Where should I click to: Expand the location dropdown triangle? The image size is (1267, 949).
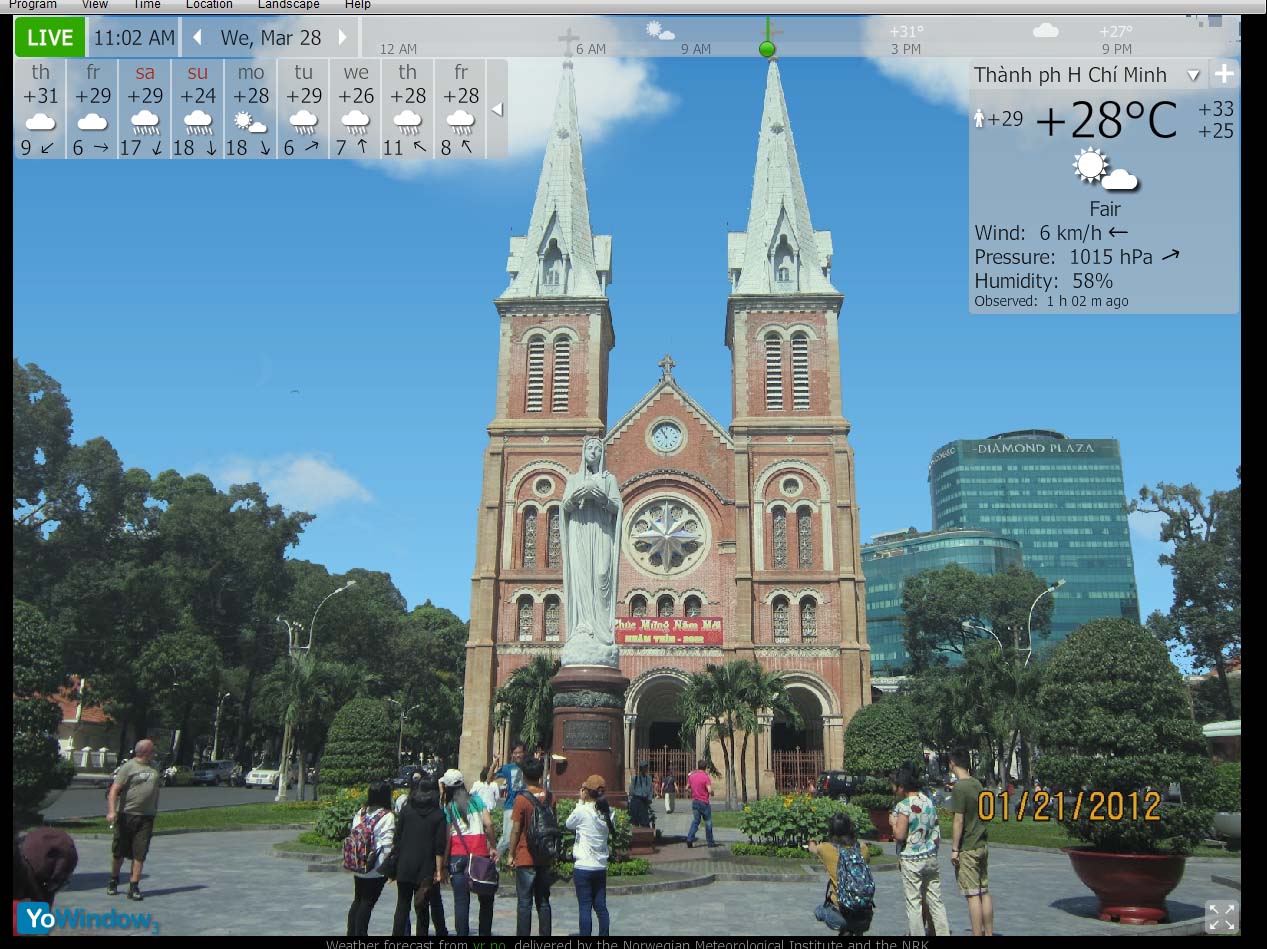tap(1192, 75)
